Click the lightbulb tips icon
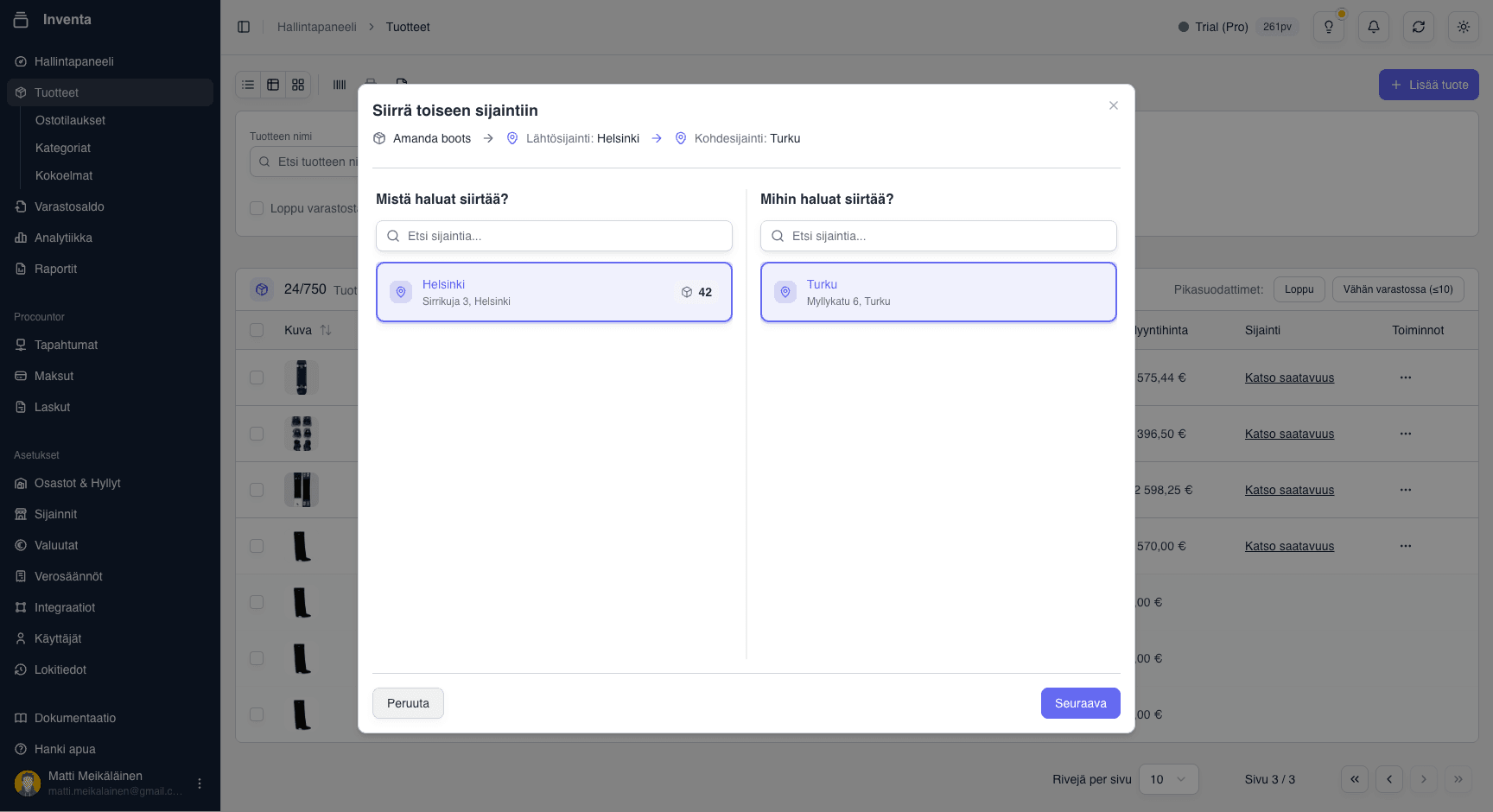 pos(1329,27)
